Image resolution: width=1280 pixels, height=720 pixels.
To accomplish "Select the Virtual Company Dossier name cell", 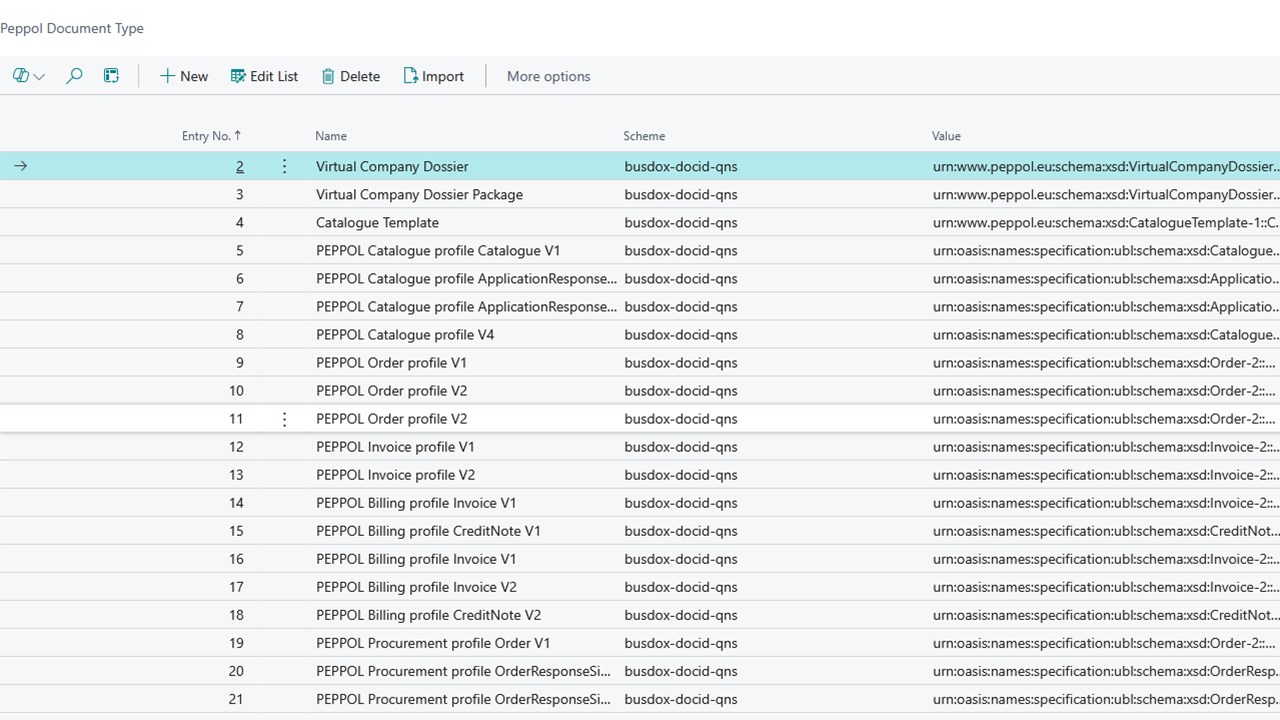I will 392,167.
